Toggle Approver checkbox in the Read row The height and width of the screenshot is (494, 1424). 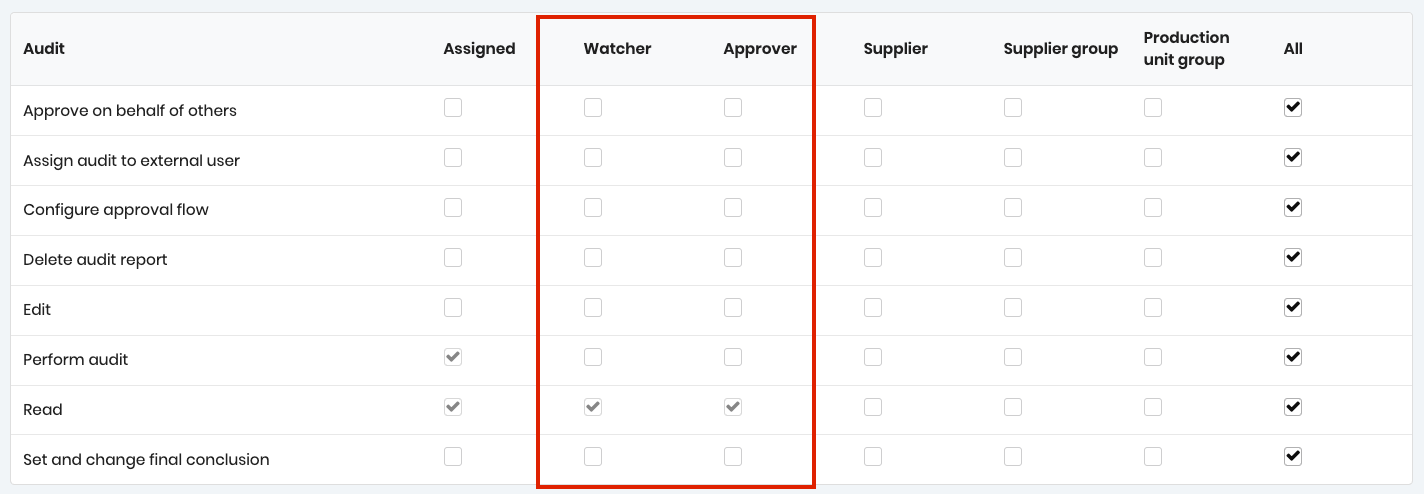[733, 407]
